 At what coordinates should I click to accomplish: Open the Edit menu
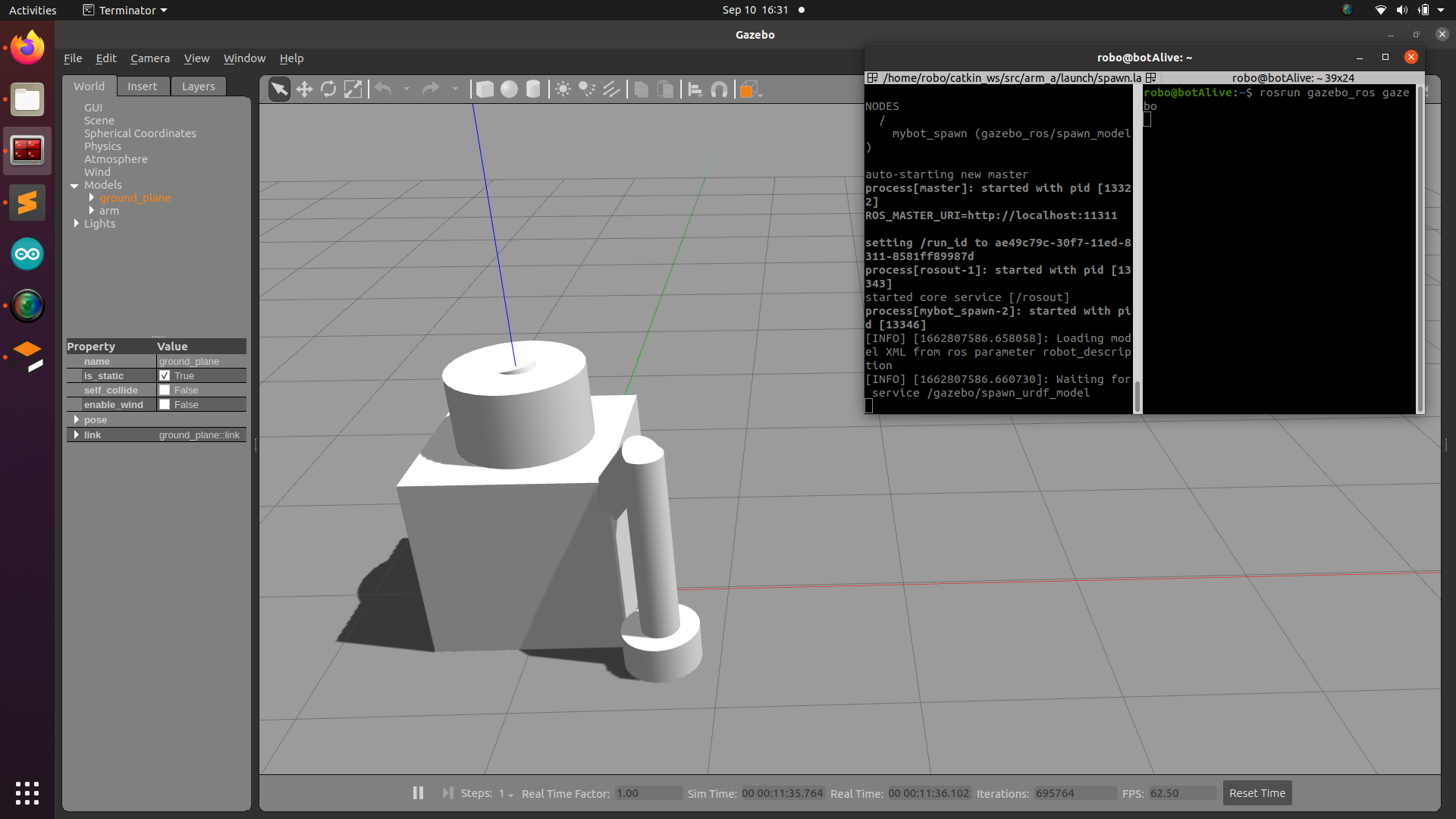[106, 58]
